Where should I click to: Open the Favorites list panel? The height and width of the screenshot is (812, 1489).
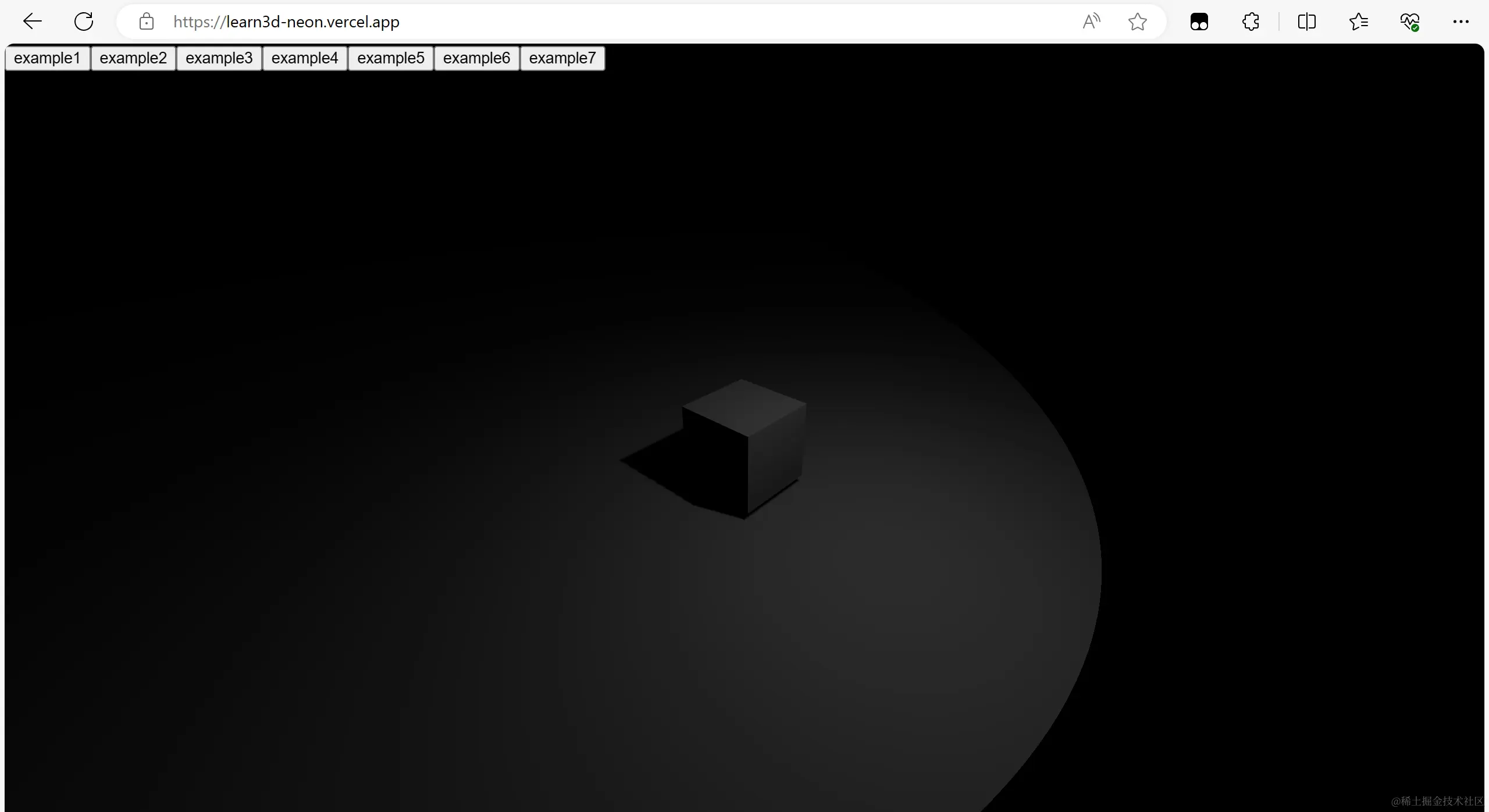(1358, 22)
